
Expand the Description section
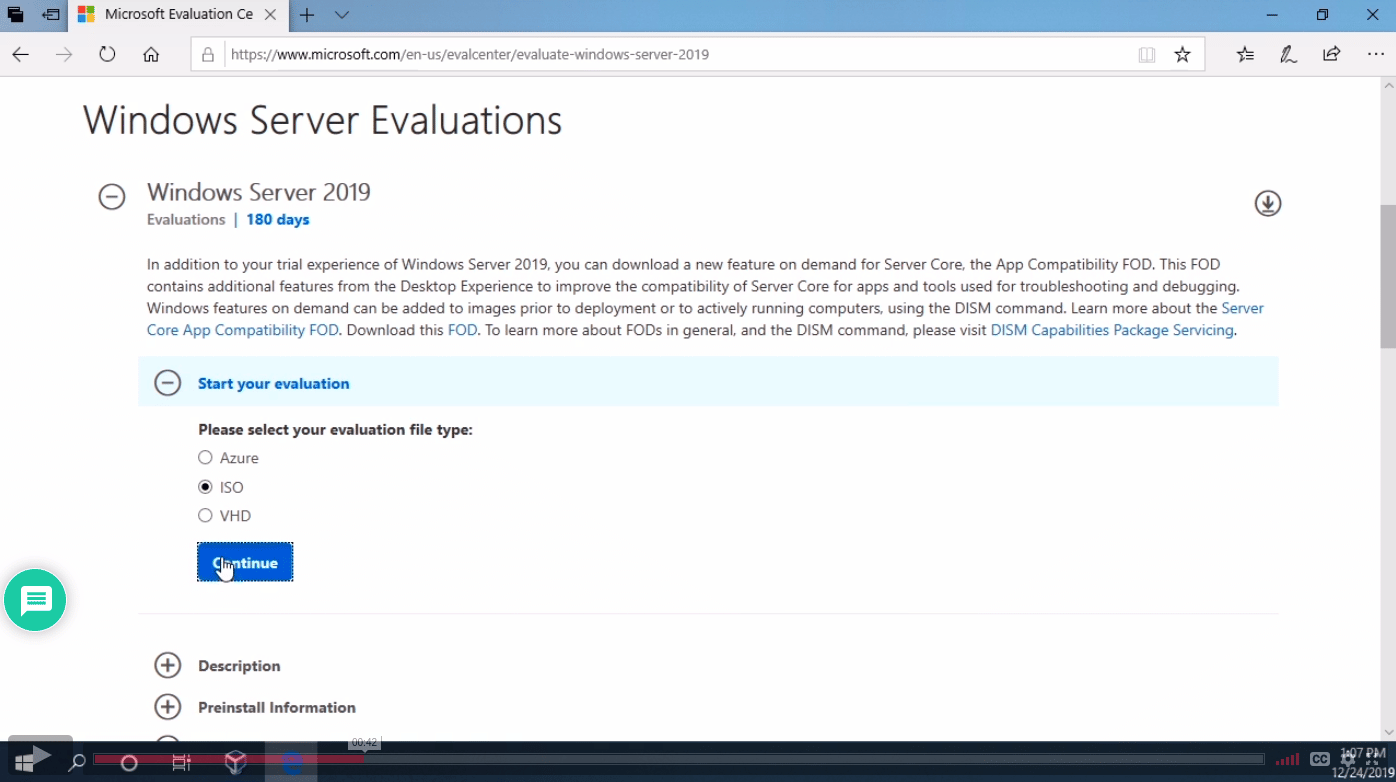click(168, 666)
